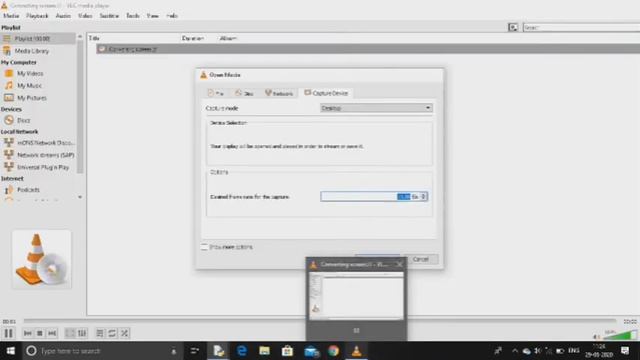Open the Playback menu

click(37, 16)
